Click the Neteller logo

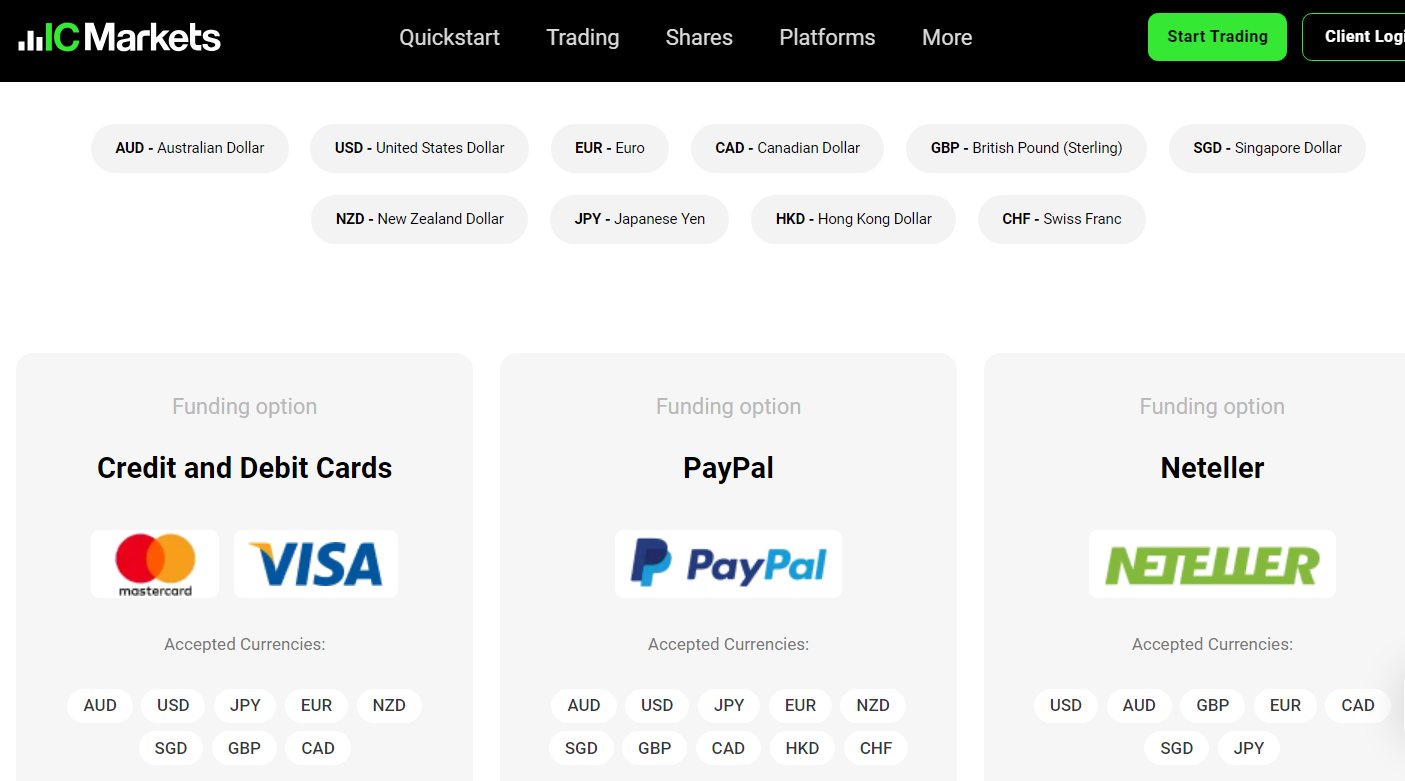[1212, 564]
